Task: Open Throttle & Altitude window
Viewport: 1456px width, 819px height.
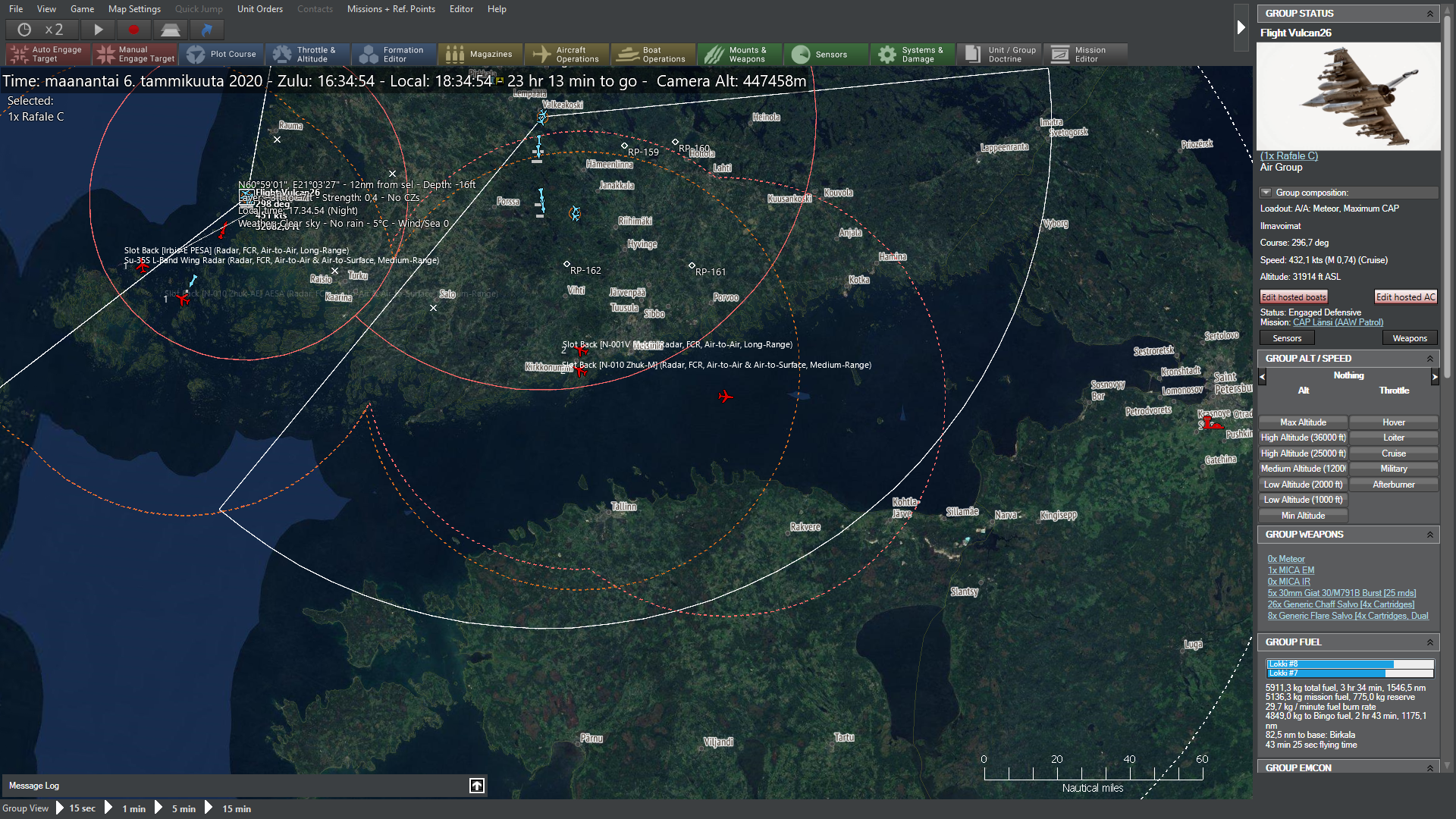Action: pos(307,54)
